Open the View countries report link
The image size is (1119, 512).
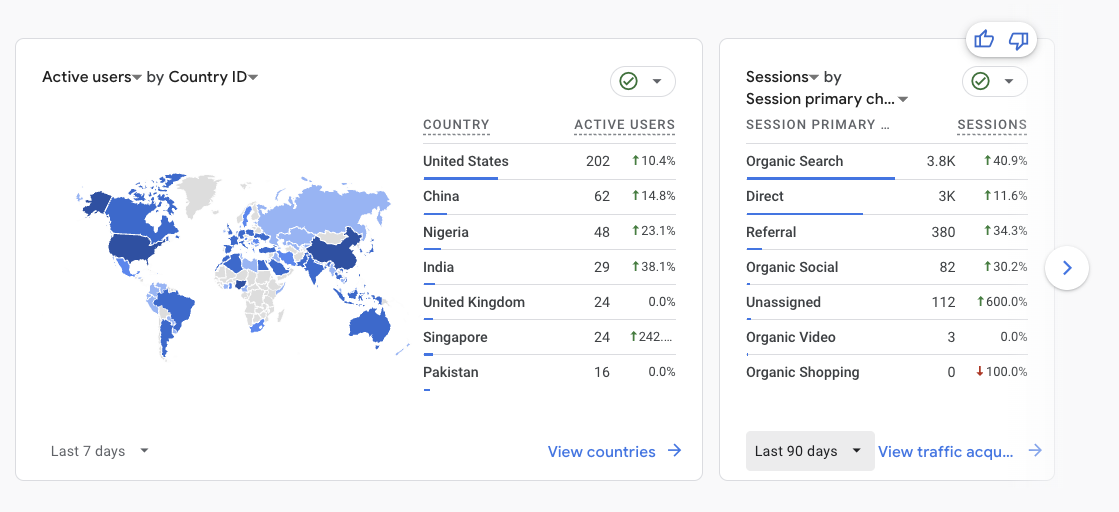point(601,452)
